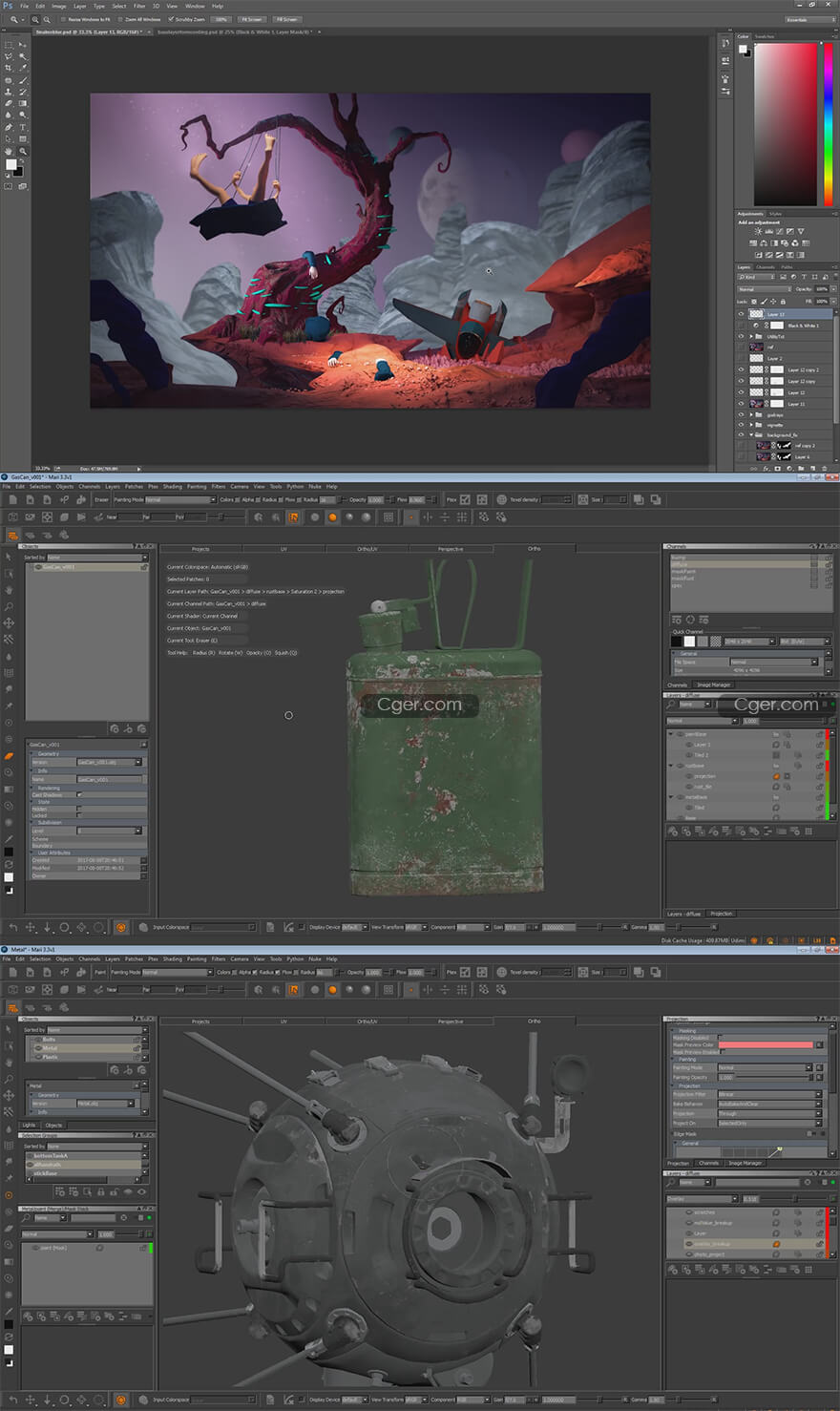
Task: Hide Layer 11 in Photoshop Layers panel
Action: tap(741, 404)
